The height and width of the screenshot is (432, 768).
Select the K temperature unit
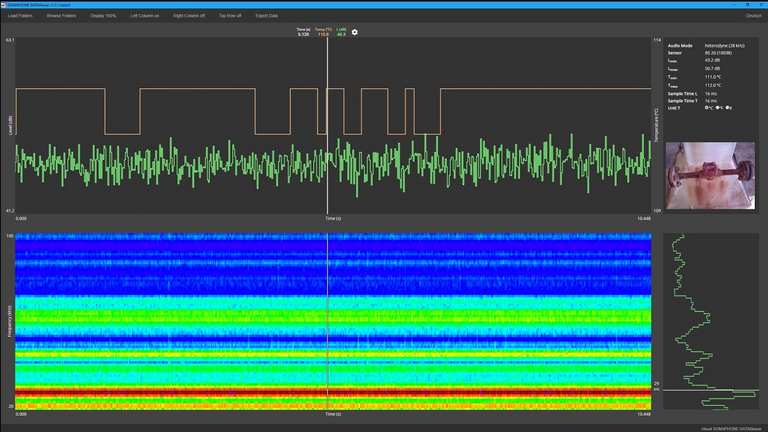pos(728,107)
